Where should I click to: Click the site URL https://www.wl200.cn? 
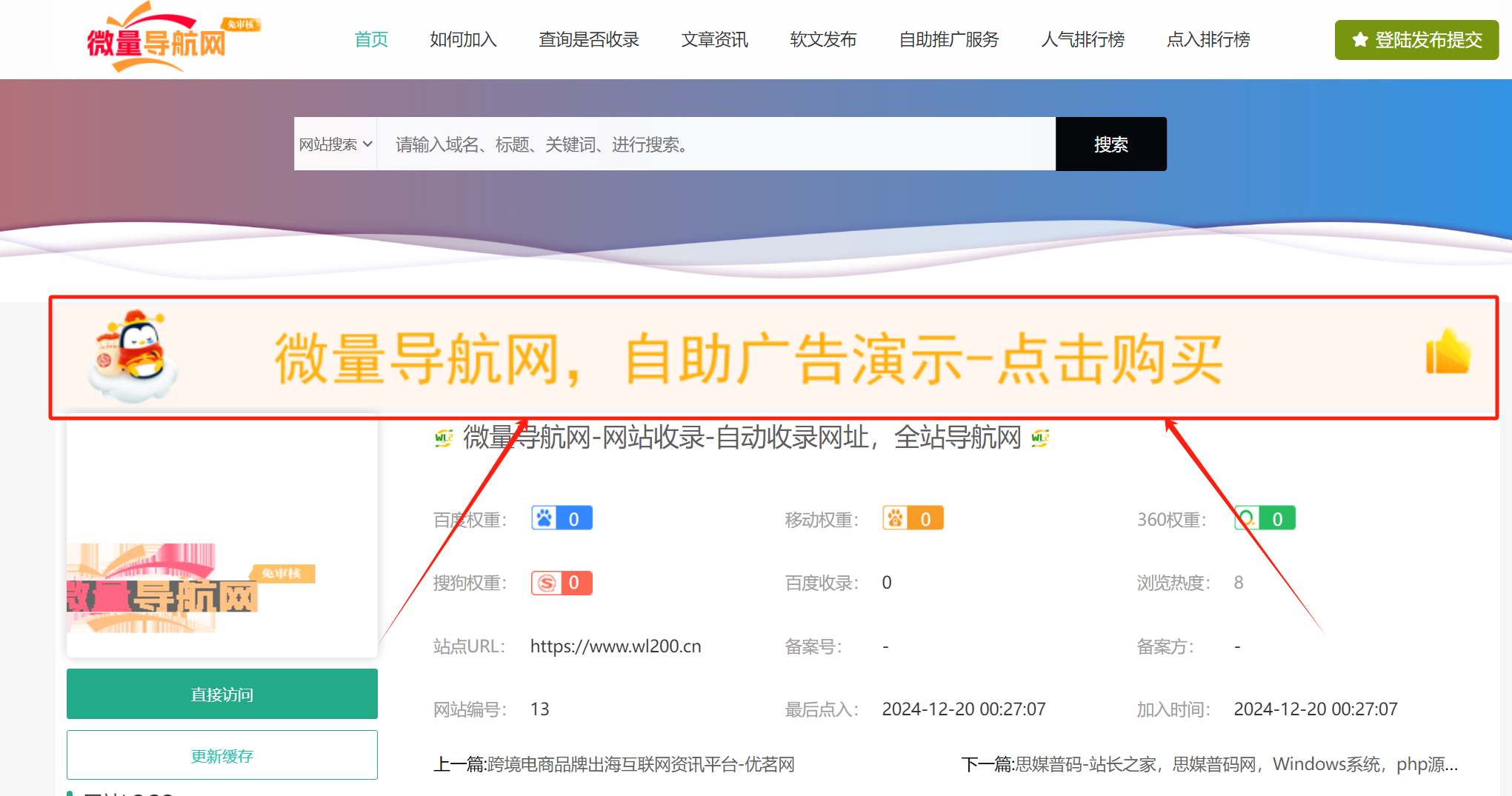[x=616, y=646]
